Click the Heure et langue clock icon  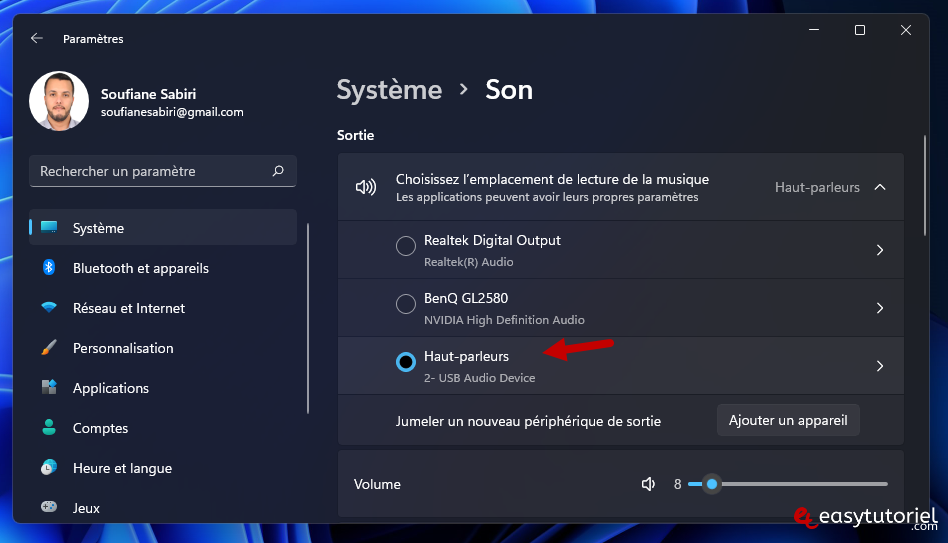(49, 467)
